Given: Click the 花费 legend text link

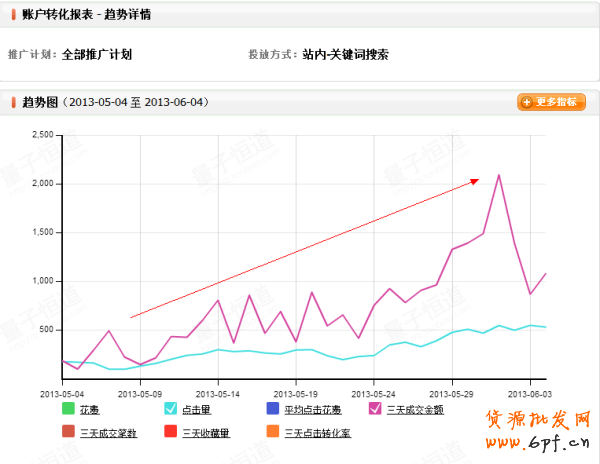Looking at the screenshot, I should click(90, 409).
